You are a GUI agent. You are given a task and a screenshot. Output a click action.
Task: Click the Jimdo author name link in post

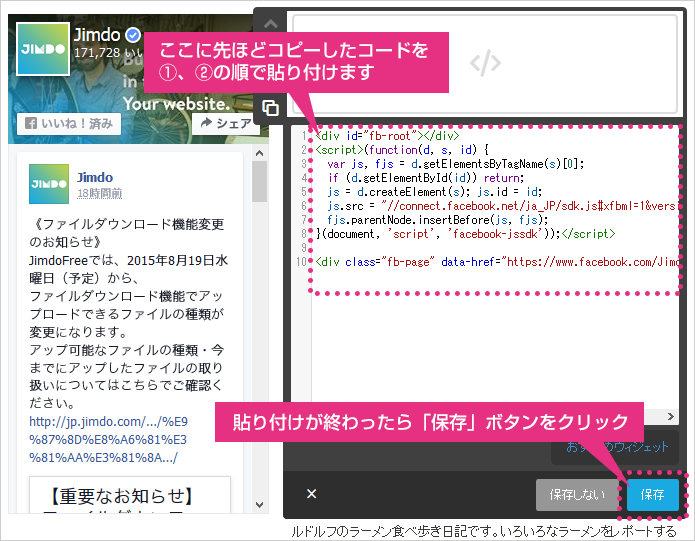95,177
